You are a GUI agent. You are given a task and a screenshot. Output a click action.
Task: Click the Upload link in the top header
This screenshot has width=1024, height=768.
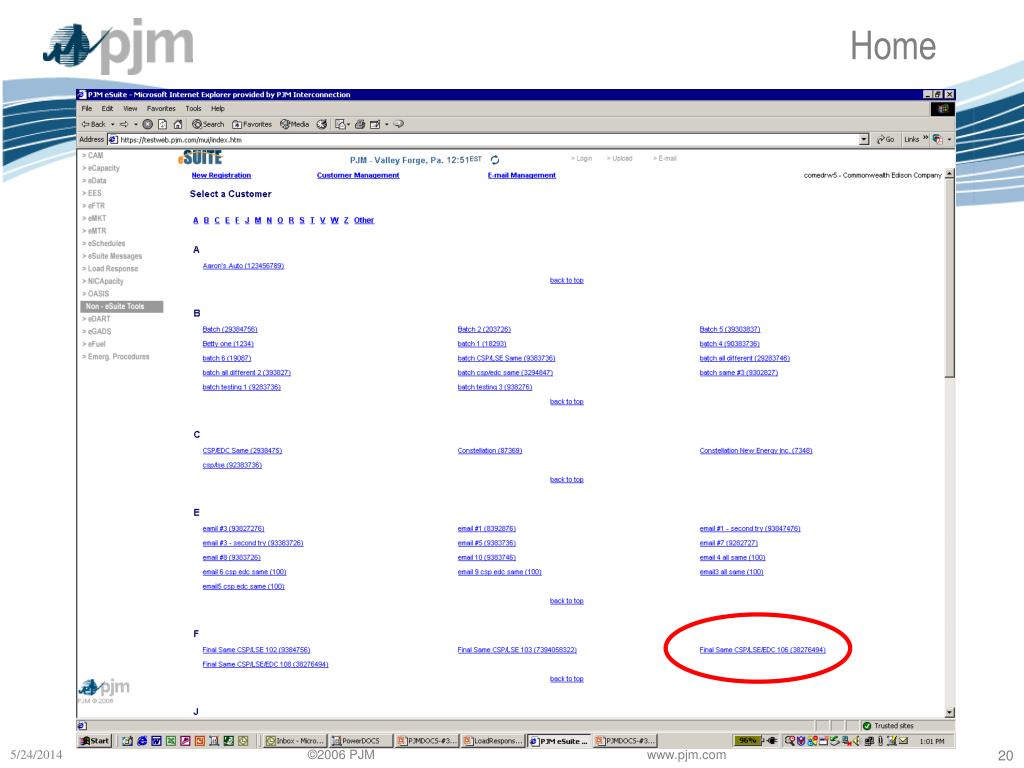point(620,158)
